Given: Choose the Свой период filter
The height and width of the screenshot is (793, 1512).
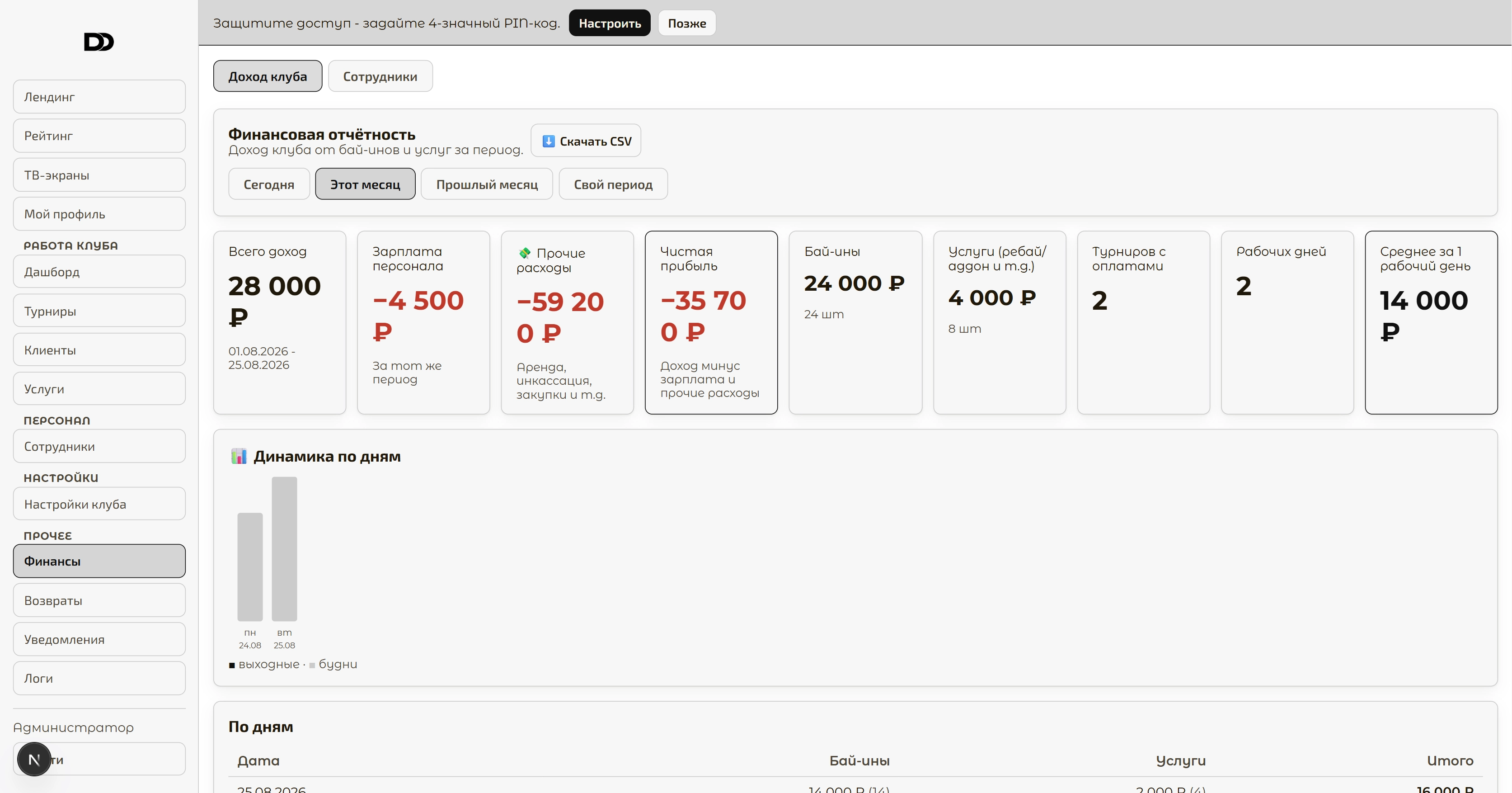Looking at the screenshot, I should 613,184.
